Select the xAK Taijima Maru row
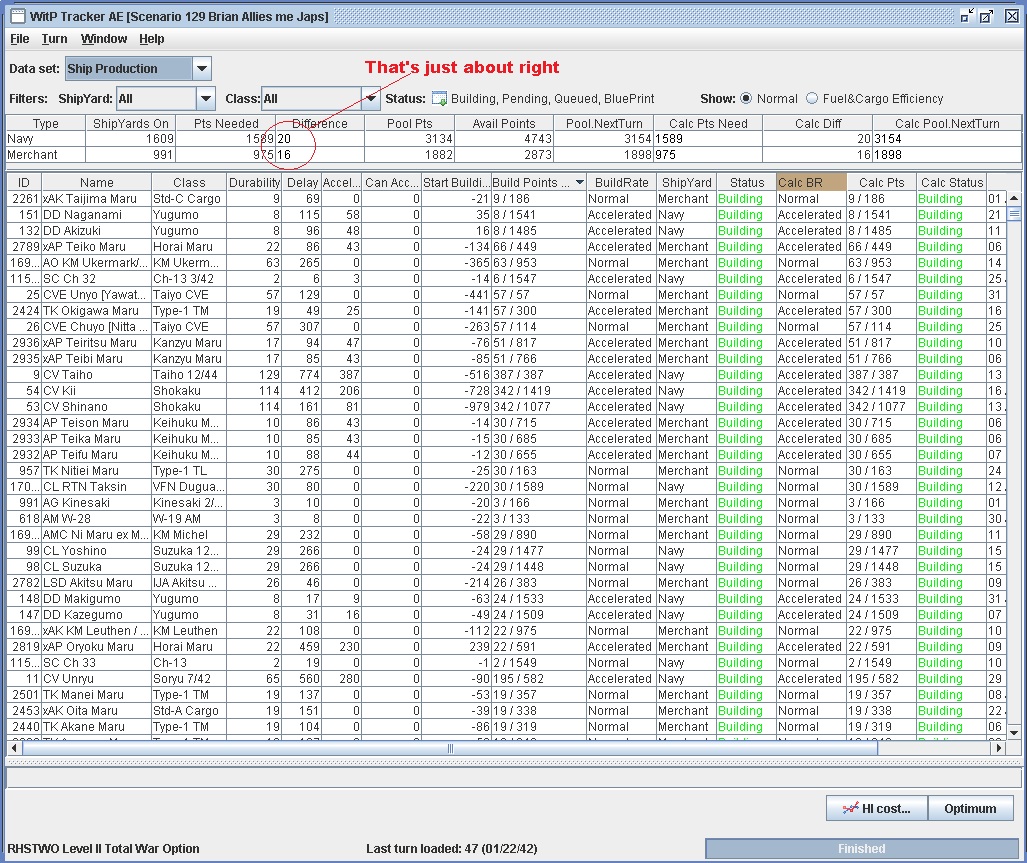The image size is (1027, 863). pos(506,198)
